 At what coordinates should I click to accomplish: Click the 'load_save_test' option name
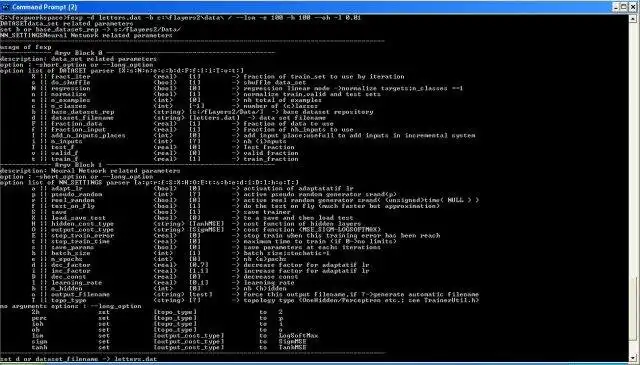[x=78, y=218]
